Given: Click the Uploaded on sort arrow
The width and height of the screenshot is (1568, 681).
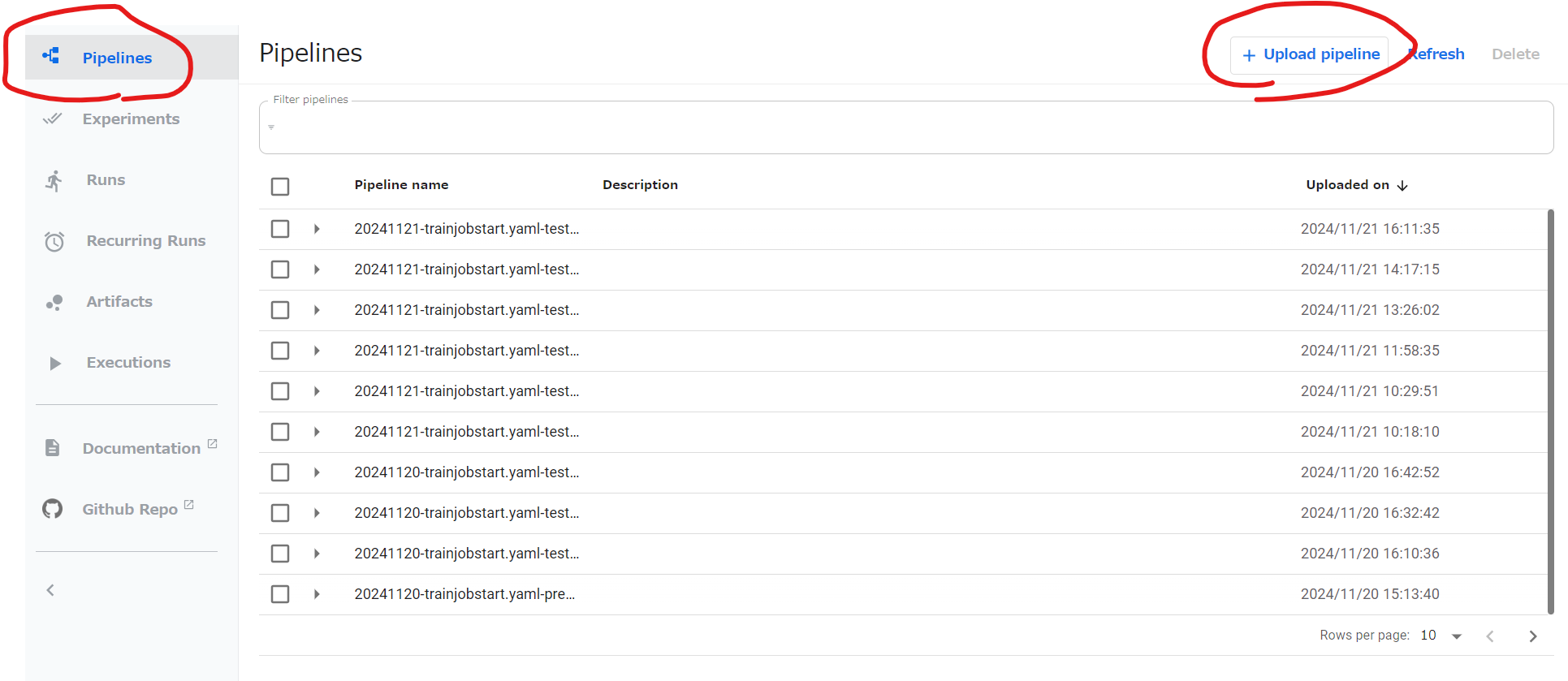Looking at the screenshot, I should [x=1402, y=186].
